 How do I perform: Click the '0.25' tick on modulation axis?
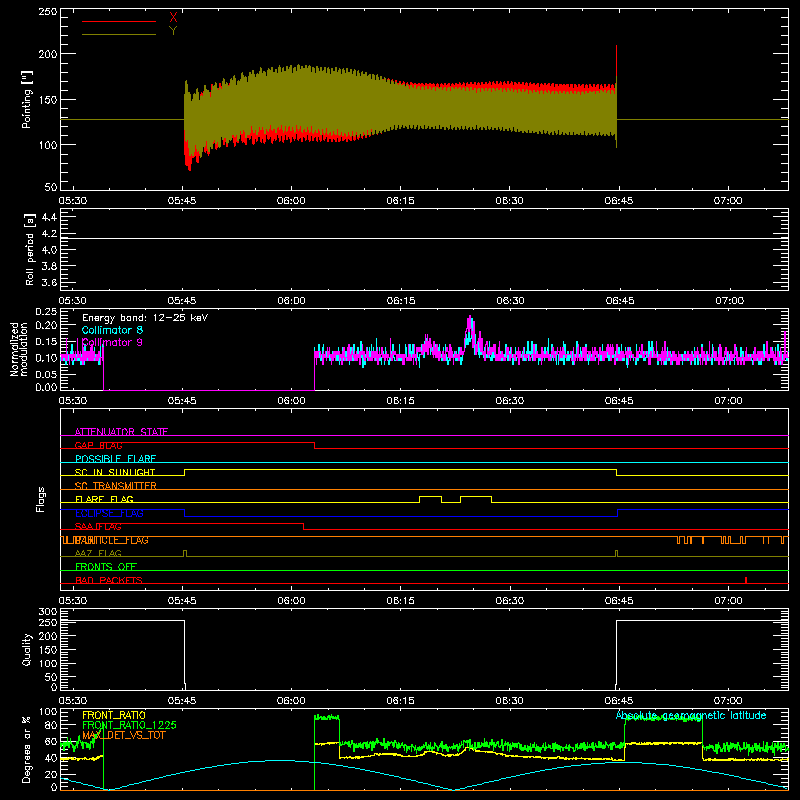click(46, 311)
